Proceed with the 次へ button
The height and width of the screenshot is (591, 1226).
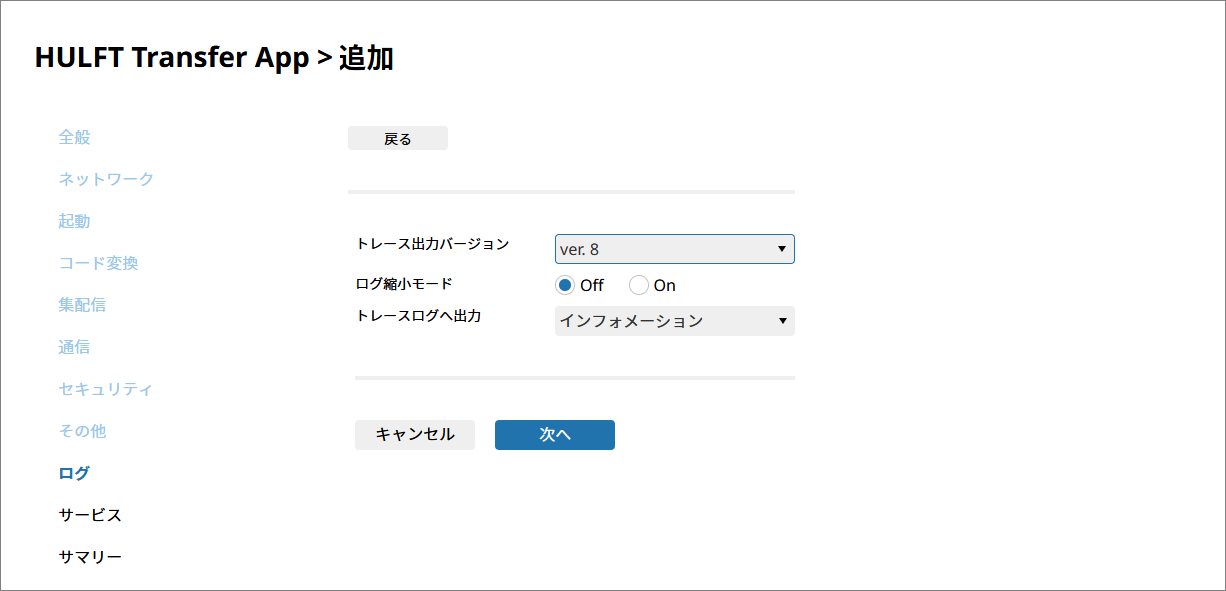coord(554,435)
